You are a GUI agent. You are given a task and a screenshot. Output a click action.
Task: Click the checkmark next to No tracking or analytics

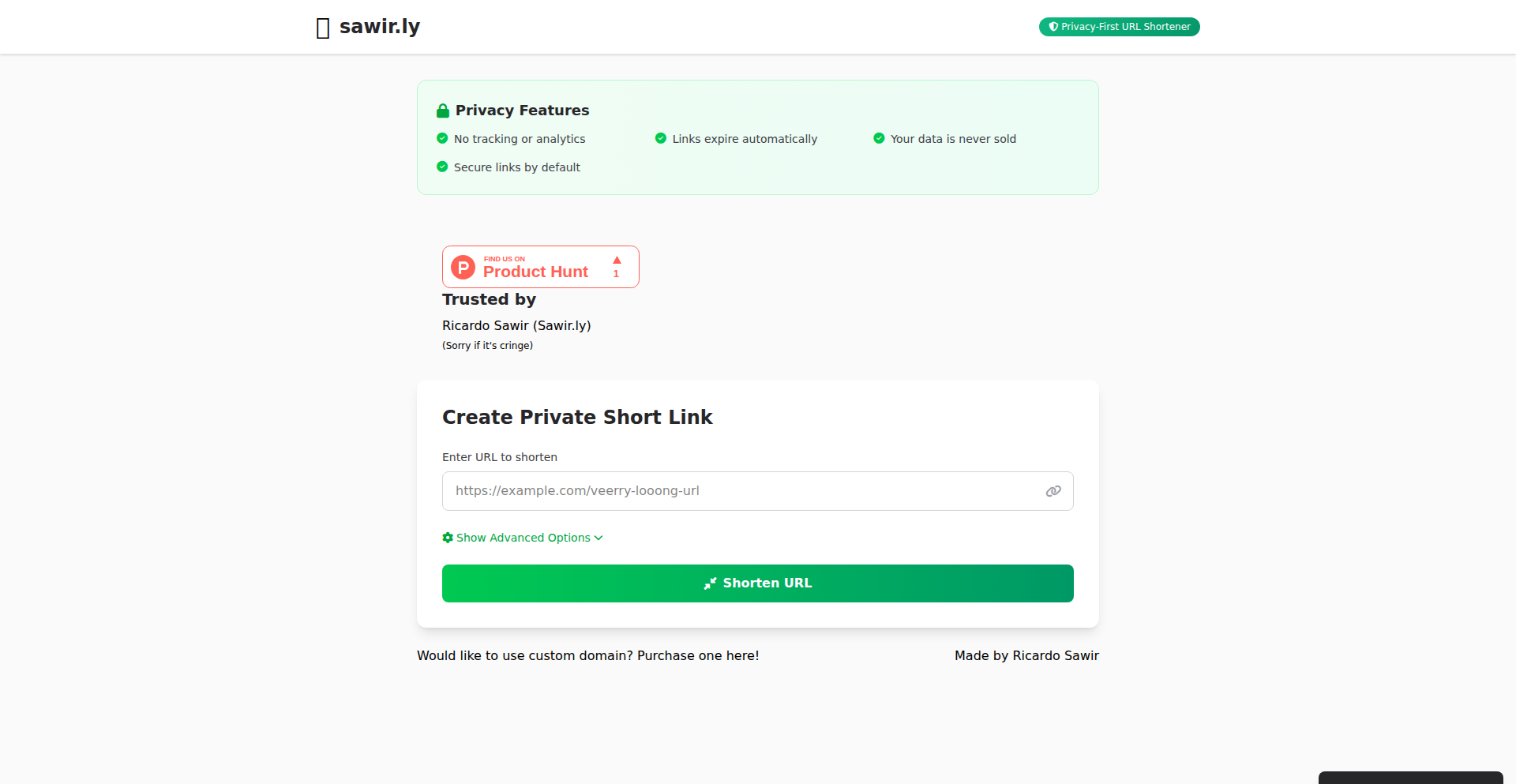[x=442, y=138]
